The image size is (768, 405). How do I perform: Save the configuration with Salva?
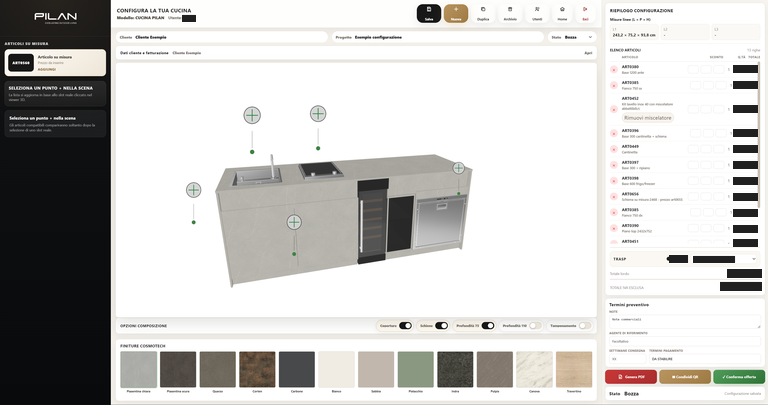click(429, 14)
